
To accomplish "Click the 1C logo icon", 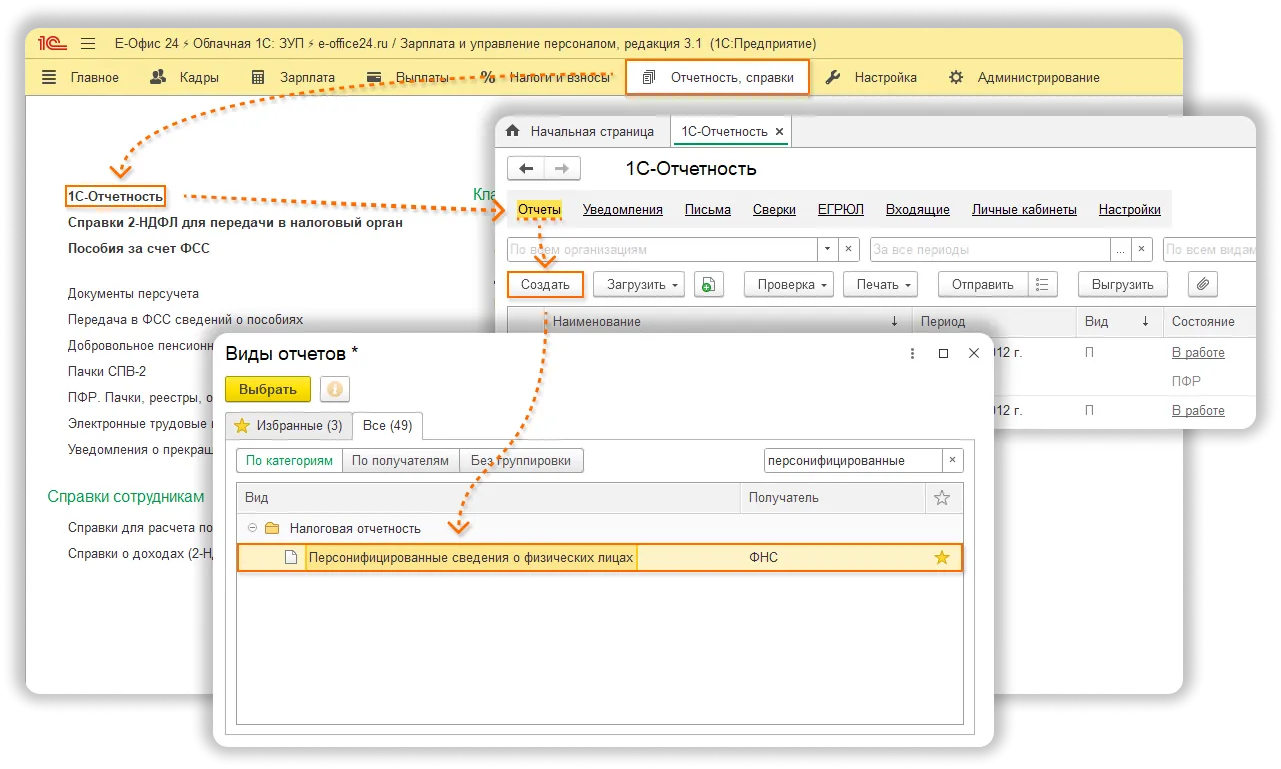I will point(50,43).
